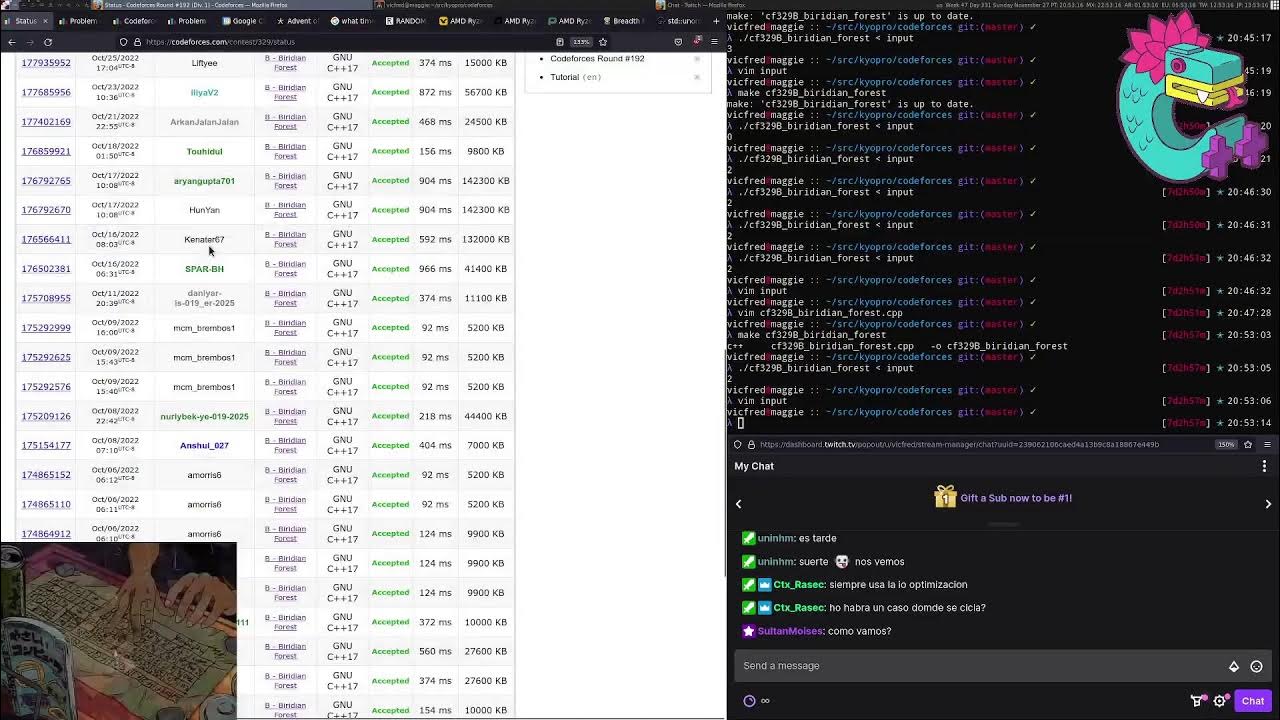The height and width of the screenshot is (720, 1280).
Task: Send the message with the purple Chat button
Action: click(1253, 701)
